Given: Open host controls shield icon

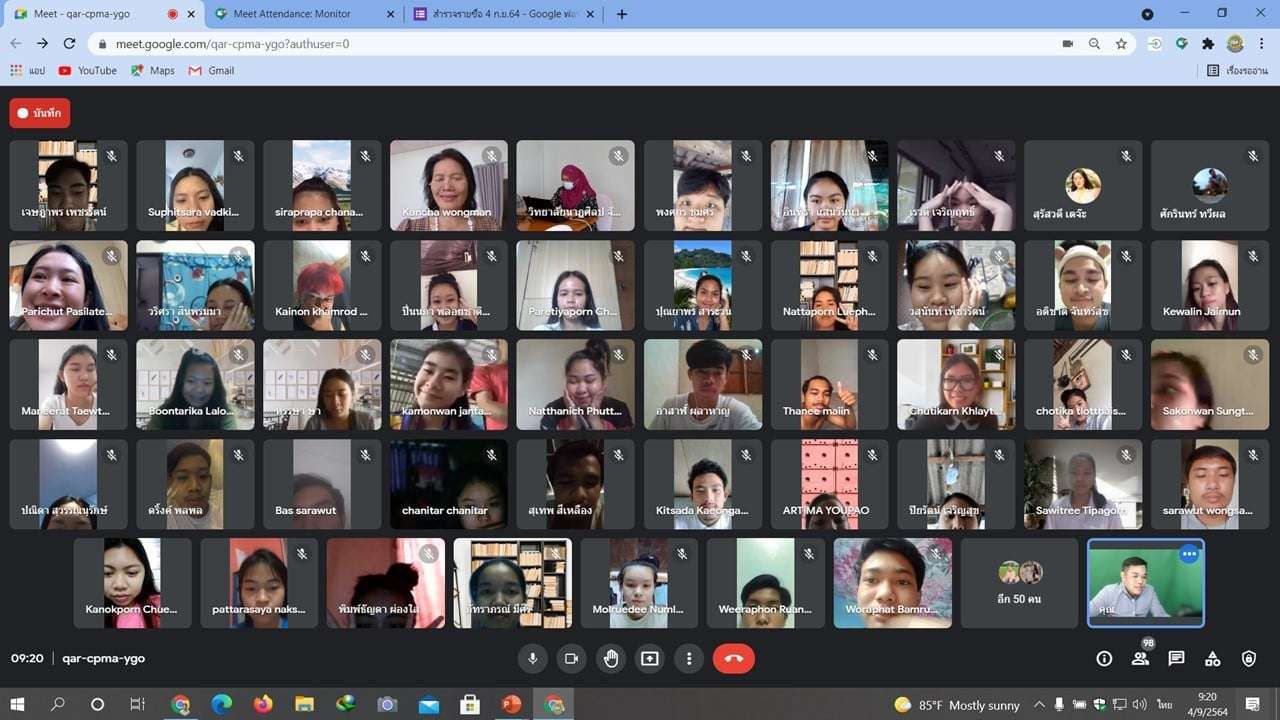Looking at the screenshot, I should click(1248, 658).
